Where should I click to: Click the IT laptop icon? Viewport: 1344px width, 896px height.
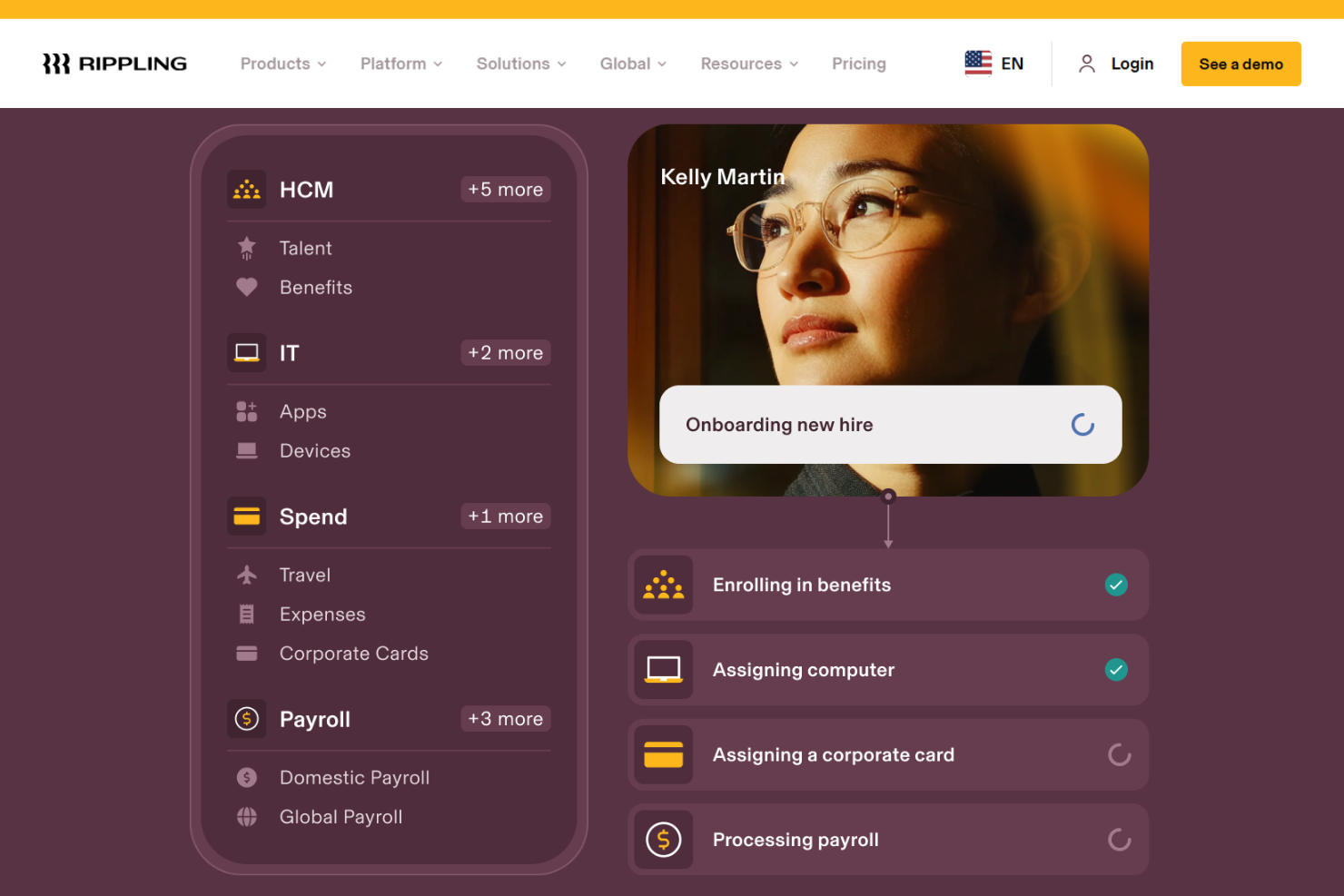(246, 352)
